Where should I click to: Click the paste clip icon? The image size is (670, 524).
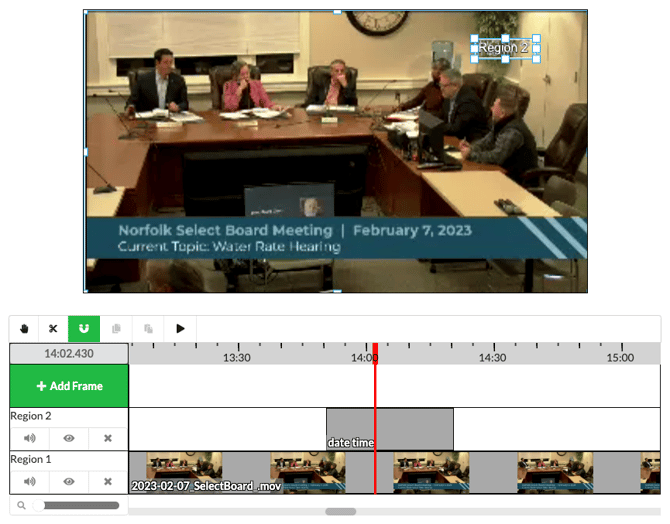[149, 328]
